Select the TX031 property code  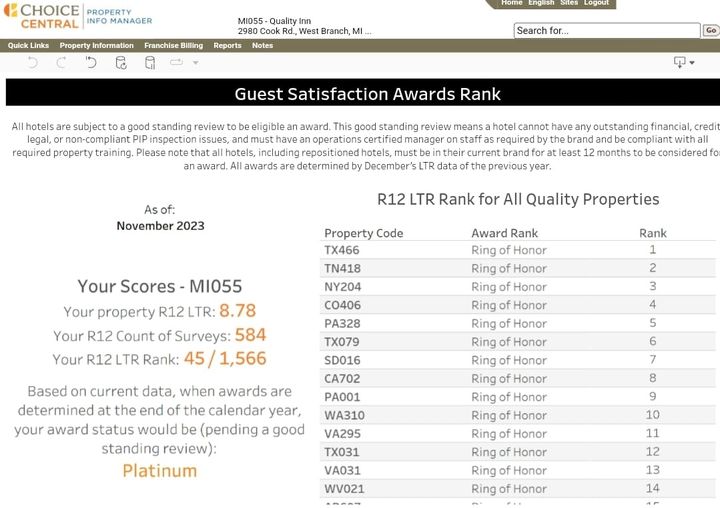click(x=342, y=452)
